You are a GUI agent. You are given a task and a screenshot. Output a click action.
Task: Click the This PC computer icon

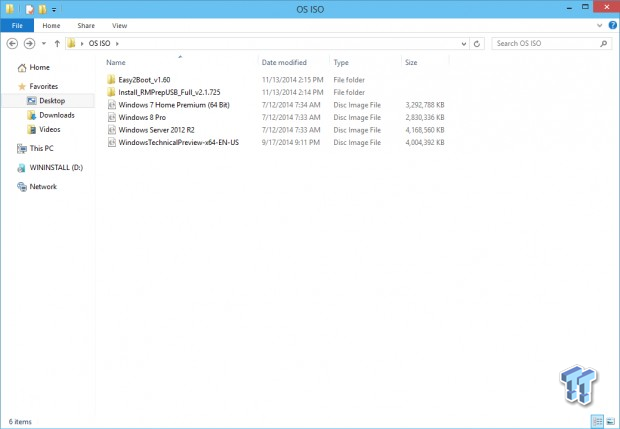tap(22, 149)
